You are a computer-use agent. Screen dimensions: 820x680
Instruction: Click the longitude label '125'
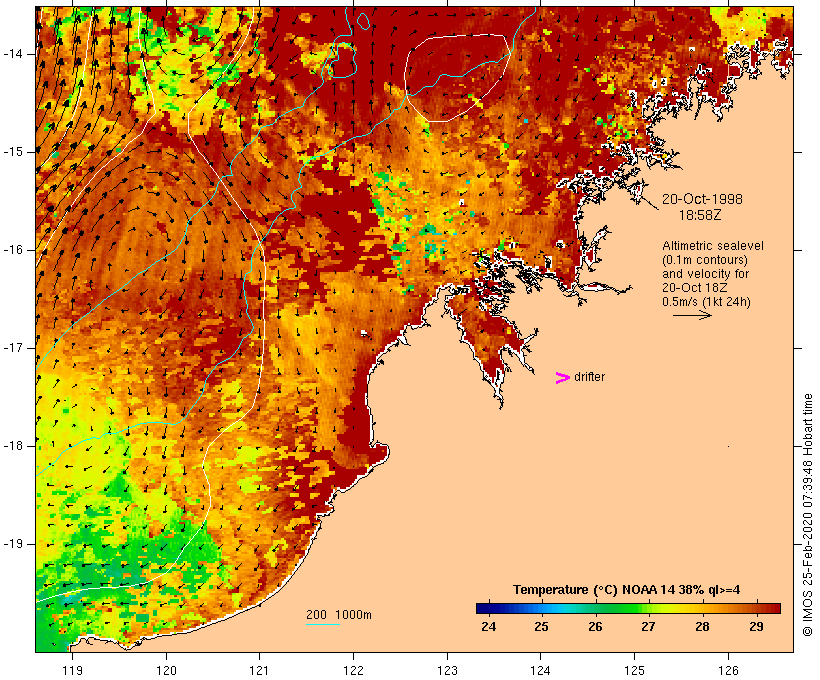click(634, 670)
